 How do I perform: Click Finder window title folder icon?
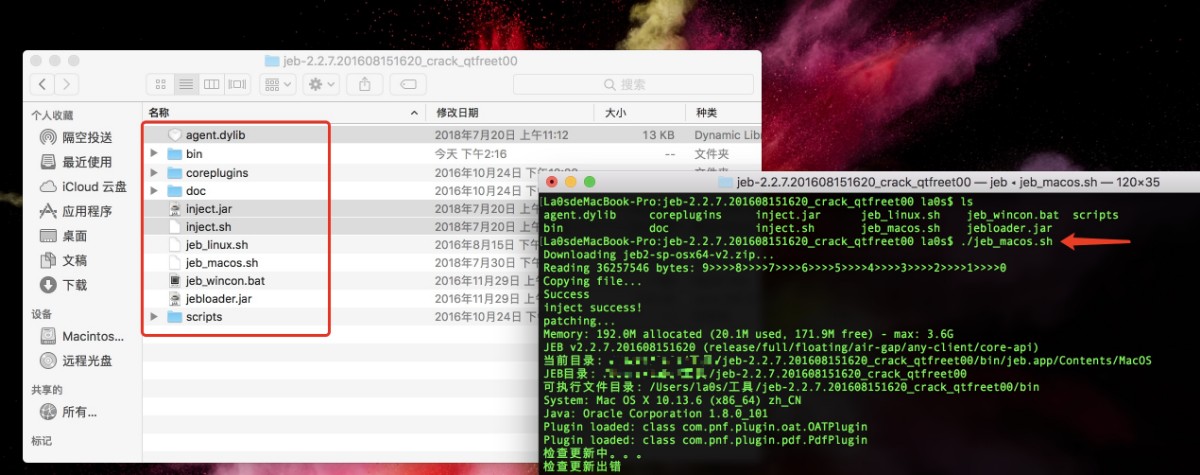tap(272, 61)
